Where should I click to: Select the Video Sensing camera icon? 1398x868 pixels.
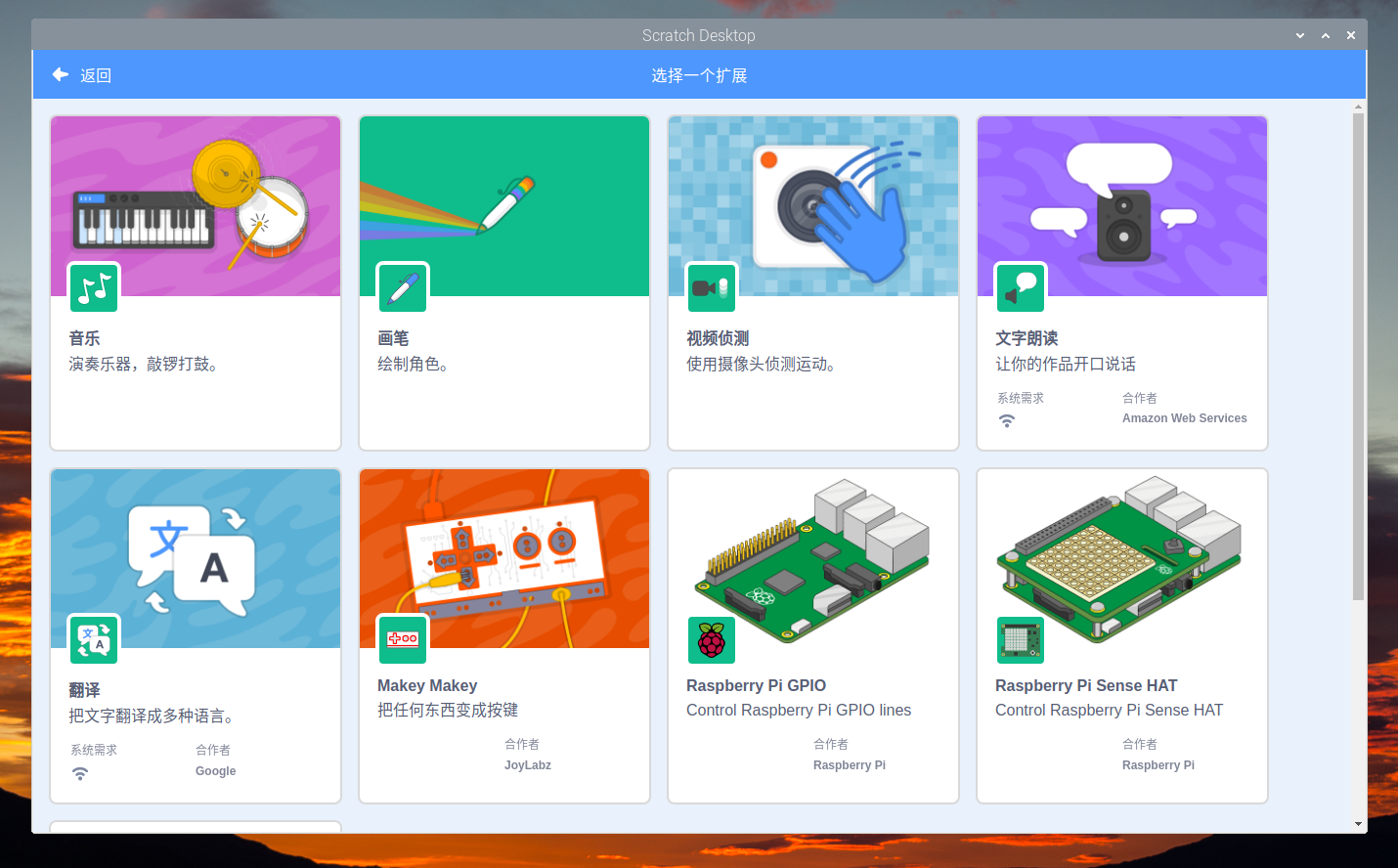(x=712, y=288)
